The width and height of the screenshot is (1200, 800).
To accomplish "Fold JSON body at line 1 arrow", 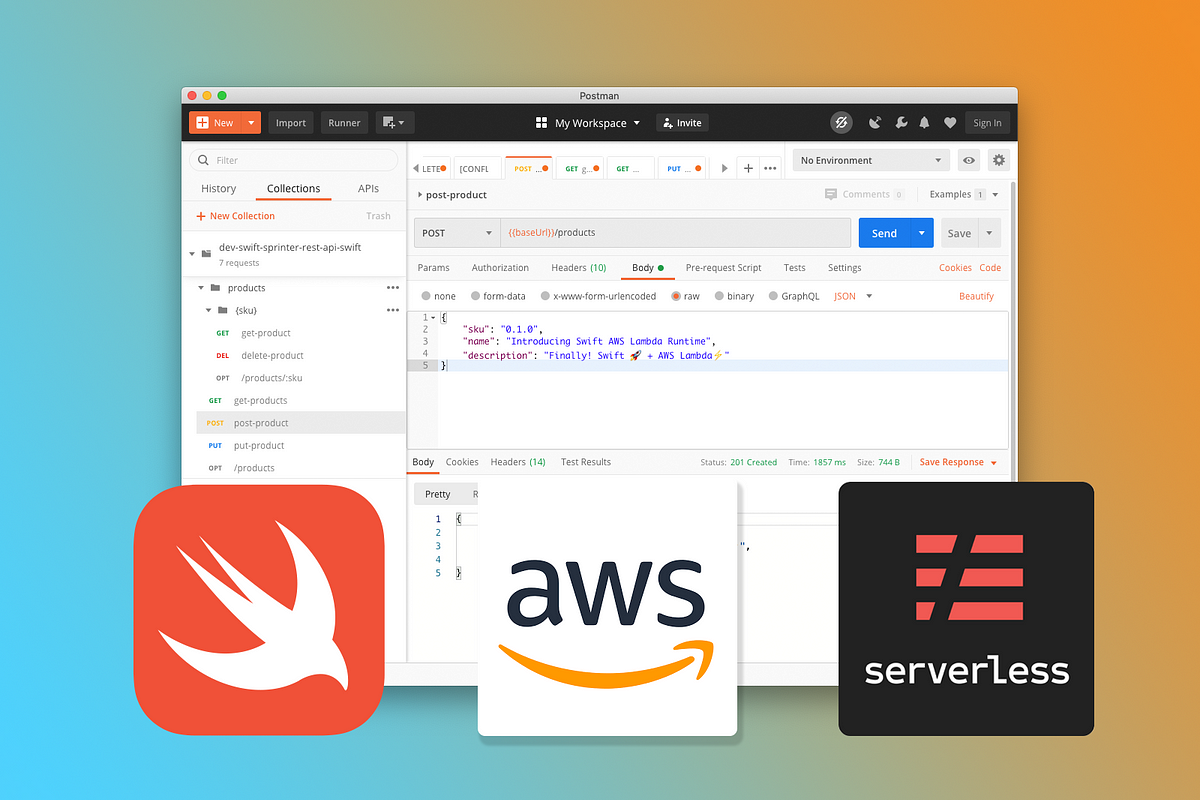I will point(432,318).
